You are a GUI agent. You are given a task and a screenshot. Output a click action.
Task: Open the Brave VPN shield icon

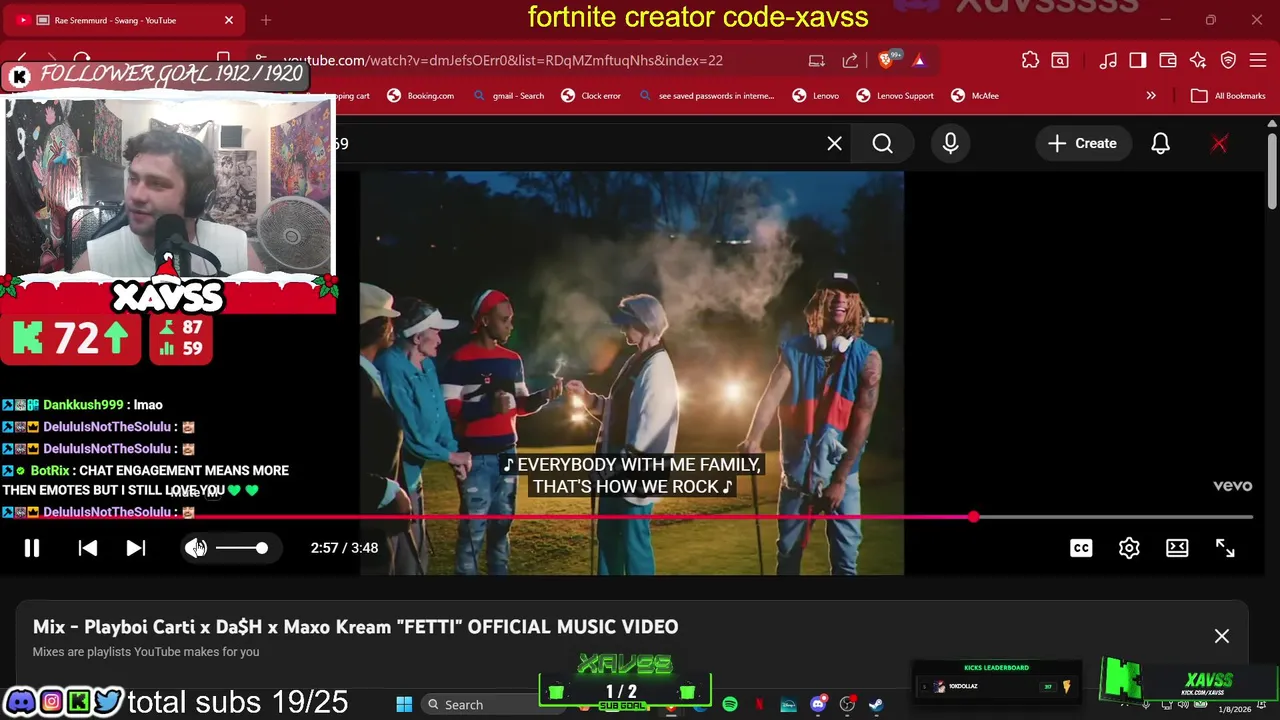1228,60
